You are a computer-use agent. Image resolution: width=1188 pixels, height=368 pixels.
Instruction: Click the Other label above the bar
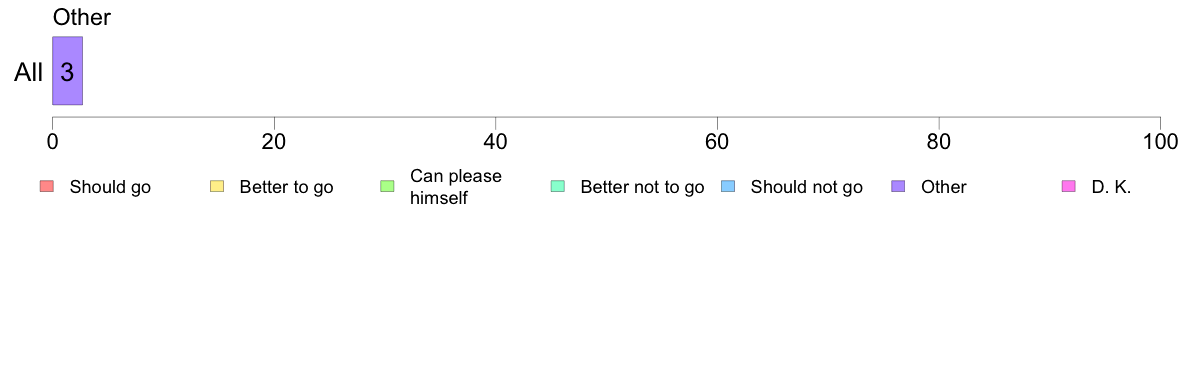click(x=82, y=17)
